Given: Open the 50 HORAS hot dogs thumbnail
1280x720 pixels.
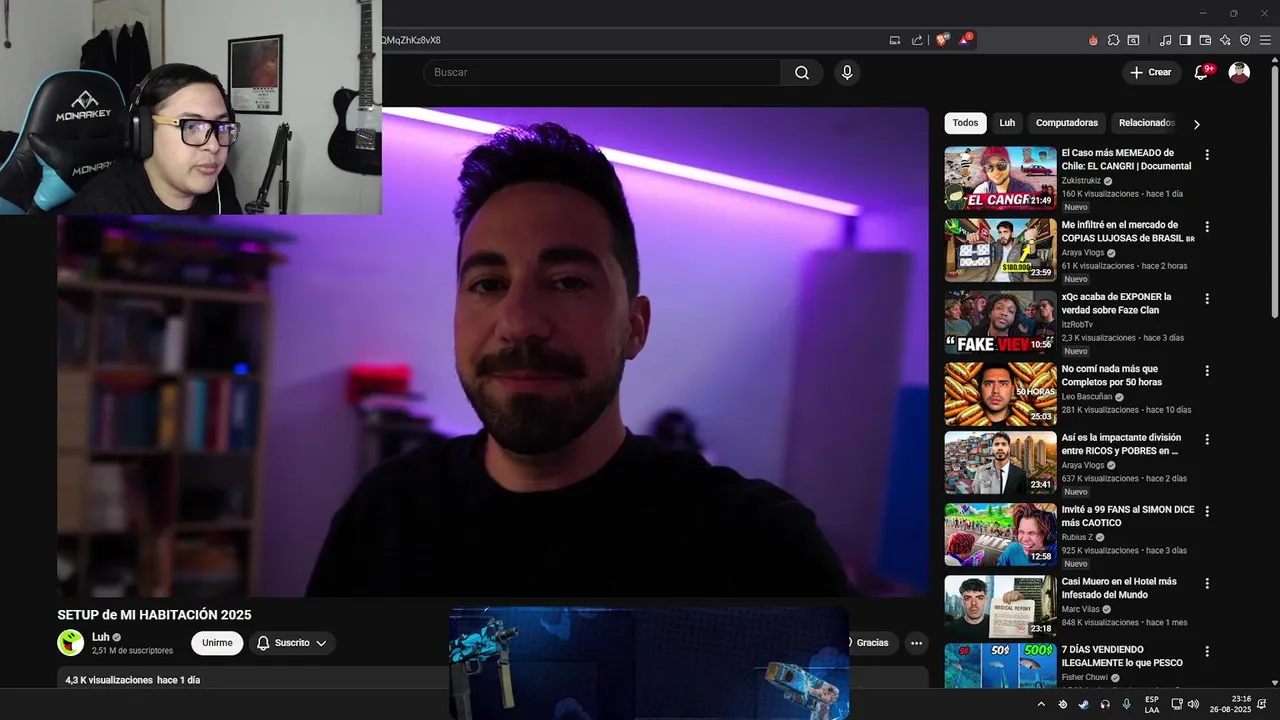Looking at the screenshot, I should 1000,394.
